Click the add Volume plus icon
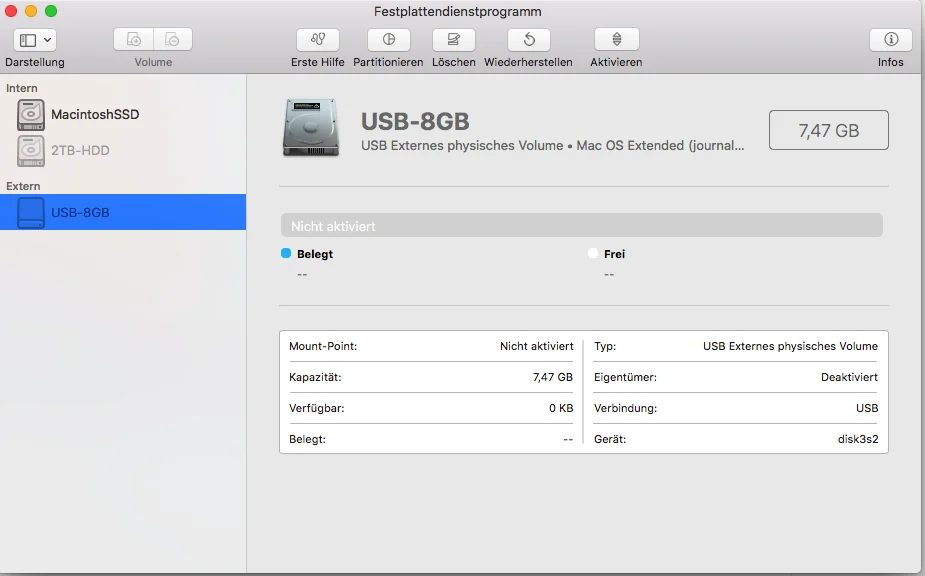925x576 pixels. tap(134, 40)
